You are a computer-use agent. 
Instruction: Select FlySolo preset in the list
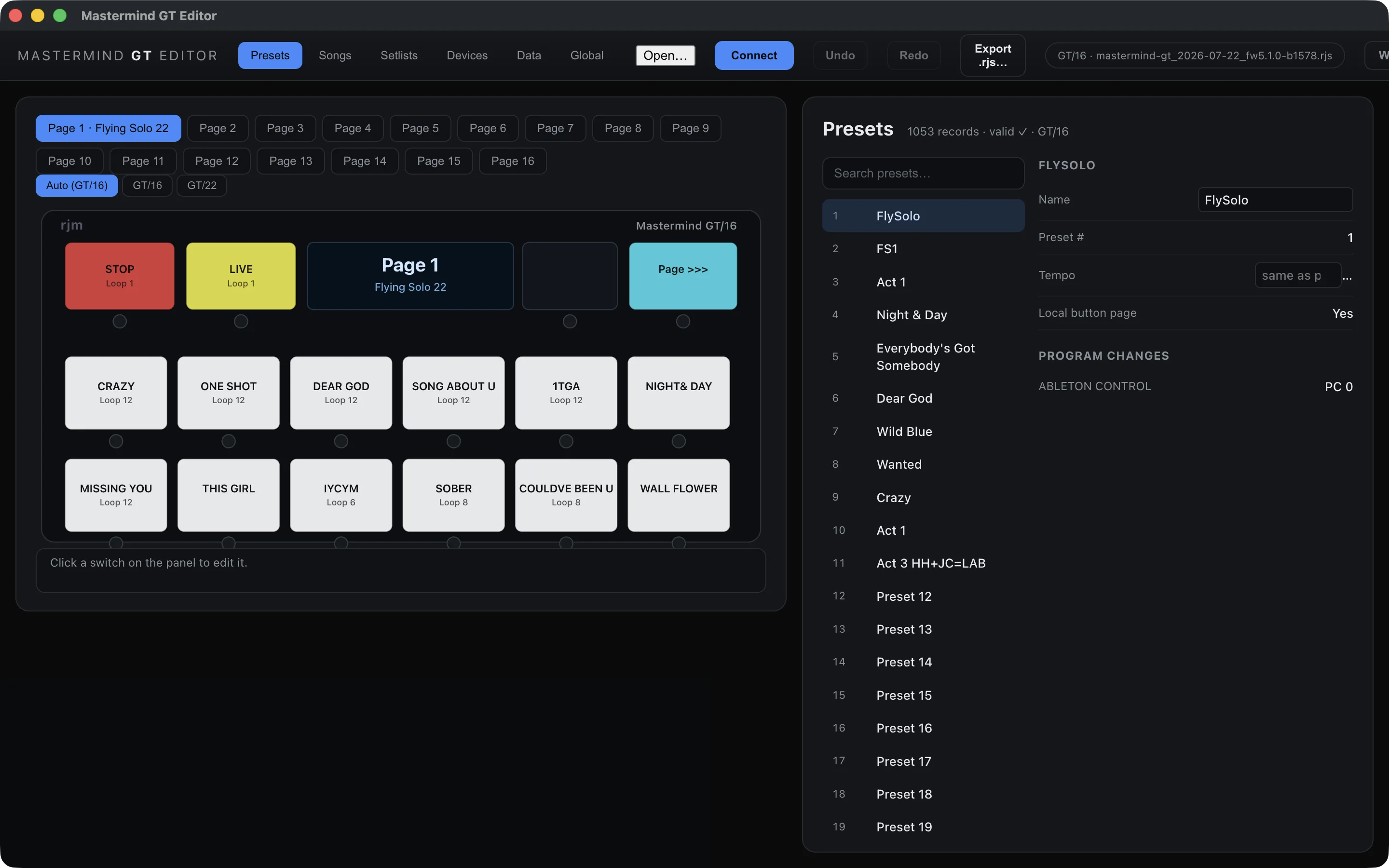[x=923, y=216]
